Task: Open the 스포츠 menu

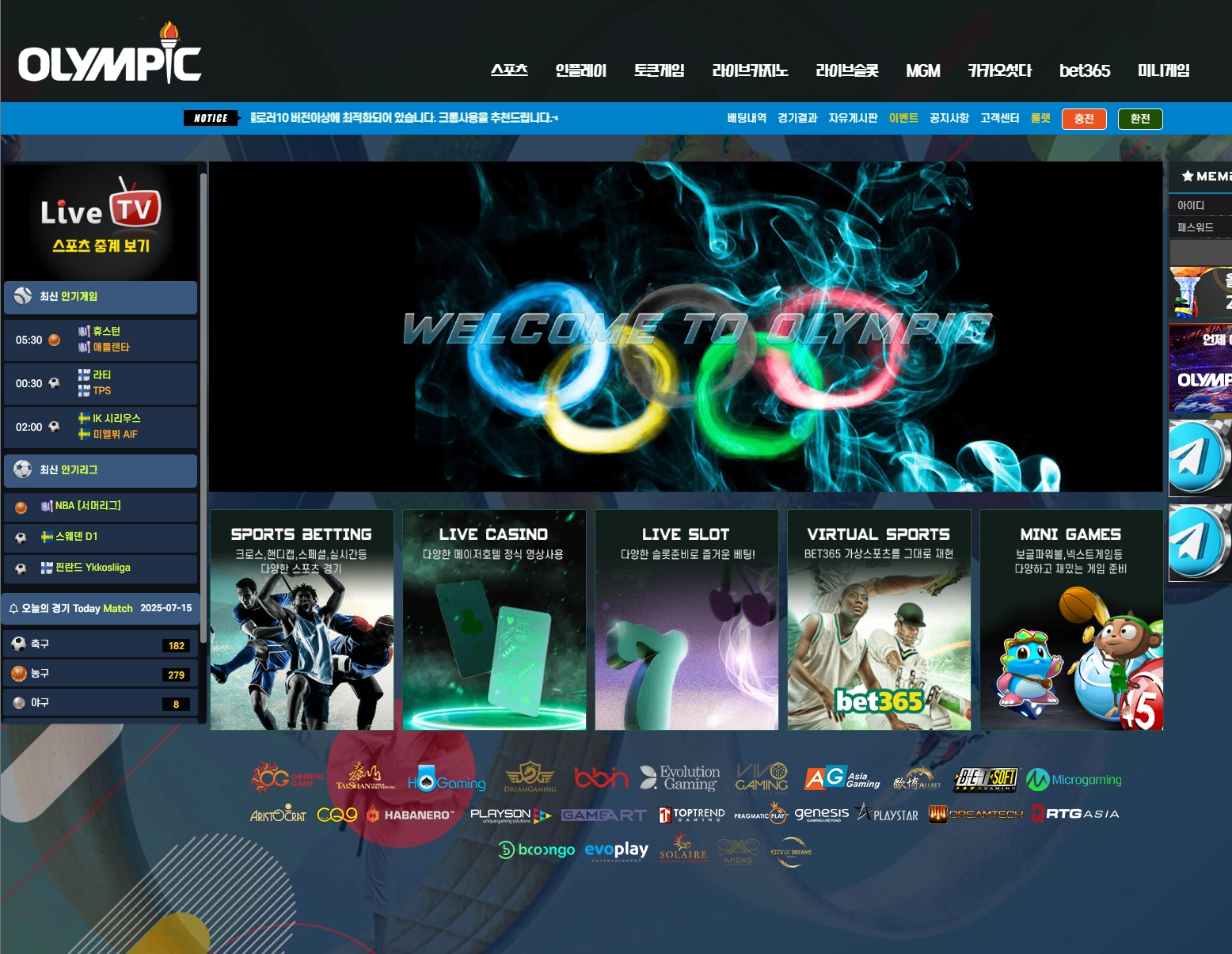Action: (x=509, y=70)
